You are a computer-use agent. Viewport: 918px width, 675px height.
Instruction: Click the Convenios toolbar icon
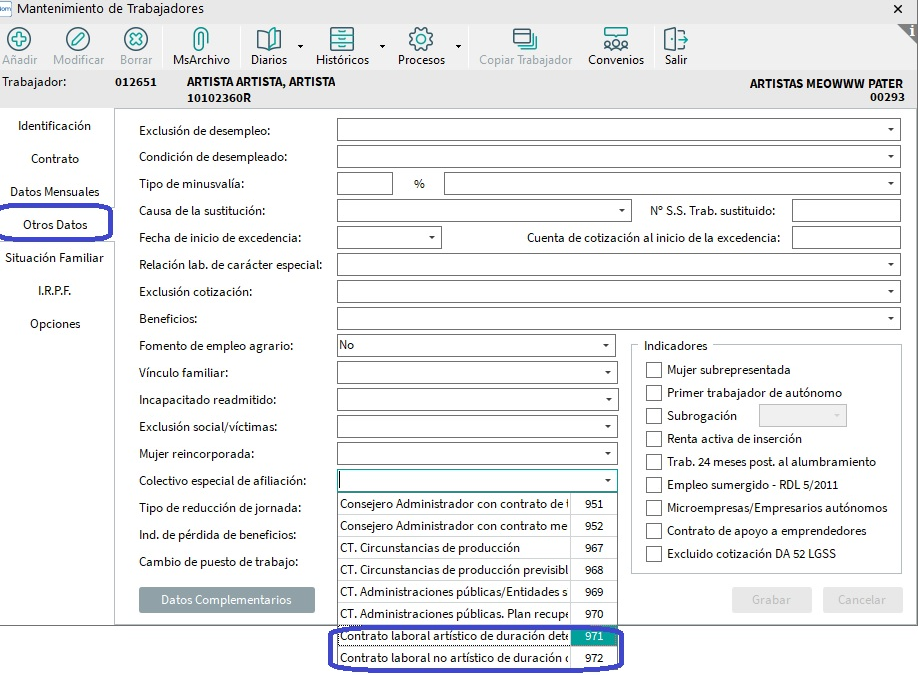(616, 40)
